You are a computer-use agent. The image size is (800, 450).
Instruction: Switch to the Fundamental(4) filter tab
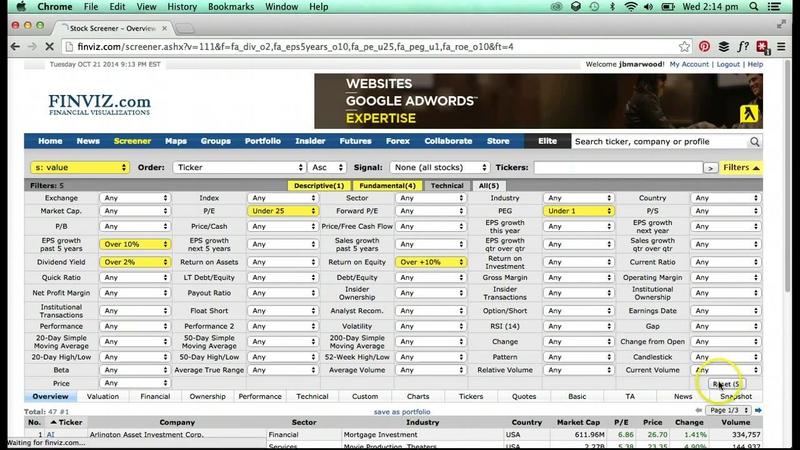point(387,186)
